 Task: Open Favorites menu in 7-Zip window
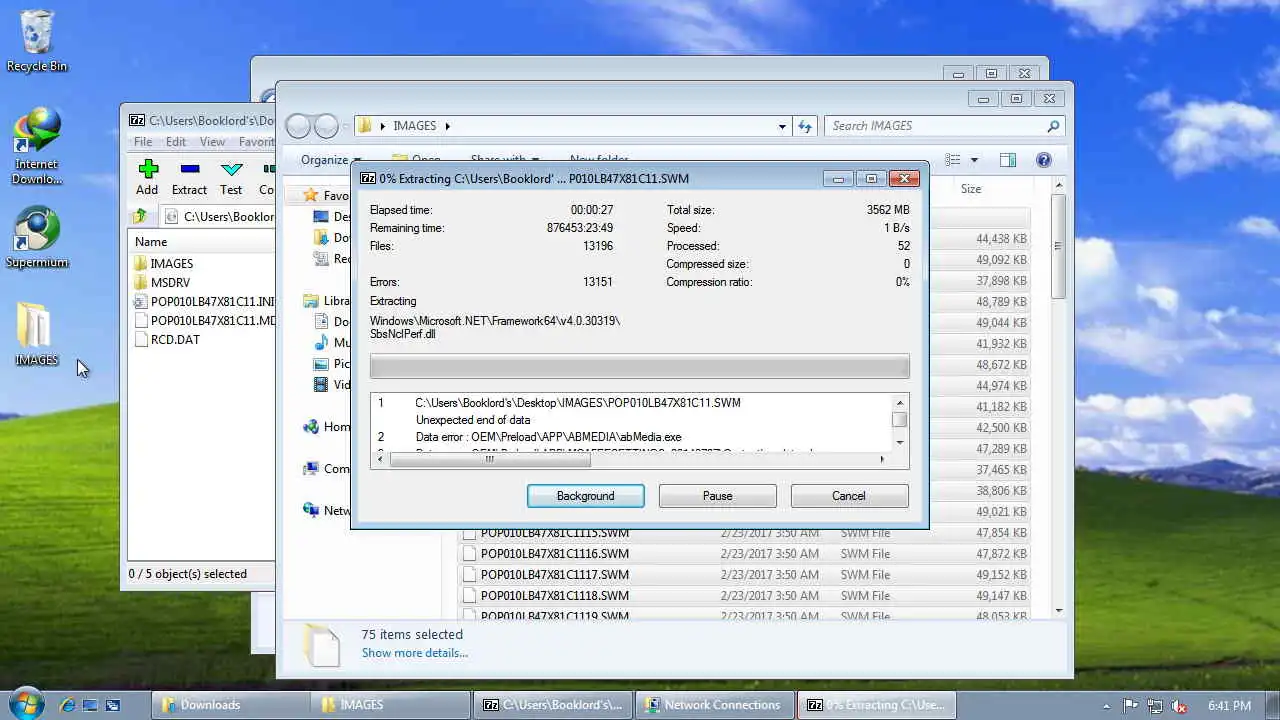[x=256, y=142]
